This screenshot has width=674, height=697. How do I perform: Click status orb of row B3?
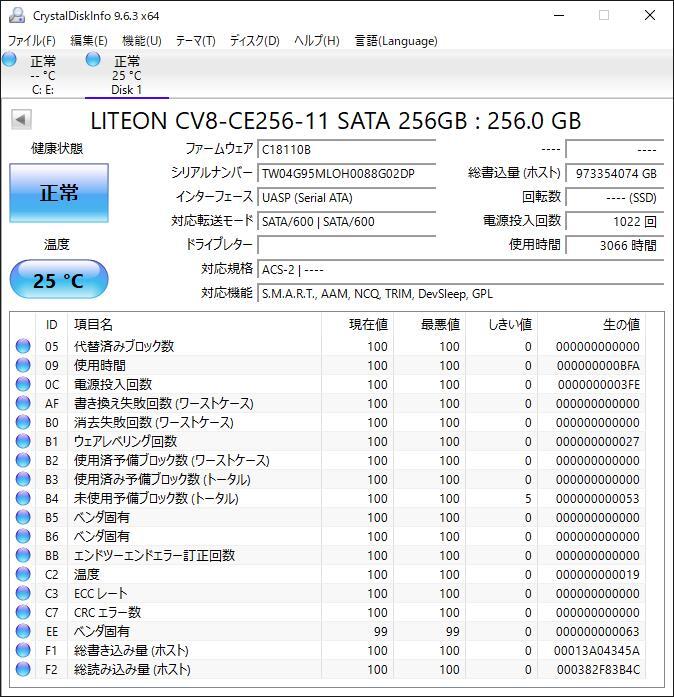click(x=23, y=479)
